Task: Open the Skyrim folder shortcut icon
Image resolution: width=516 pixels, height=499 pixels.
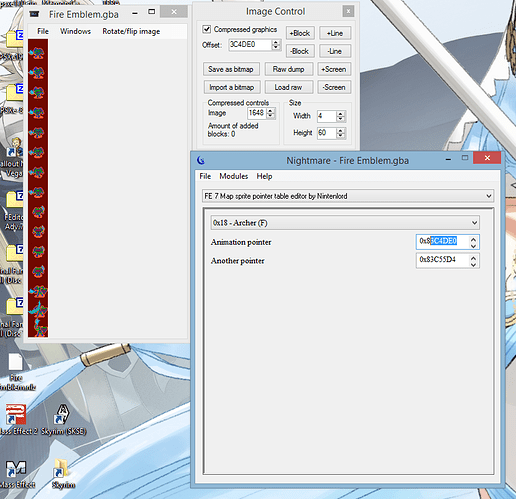Action: pyautogui.click(x=62, y=468)
